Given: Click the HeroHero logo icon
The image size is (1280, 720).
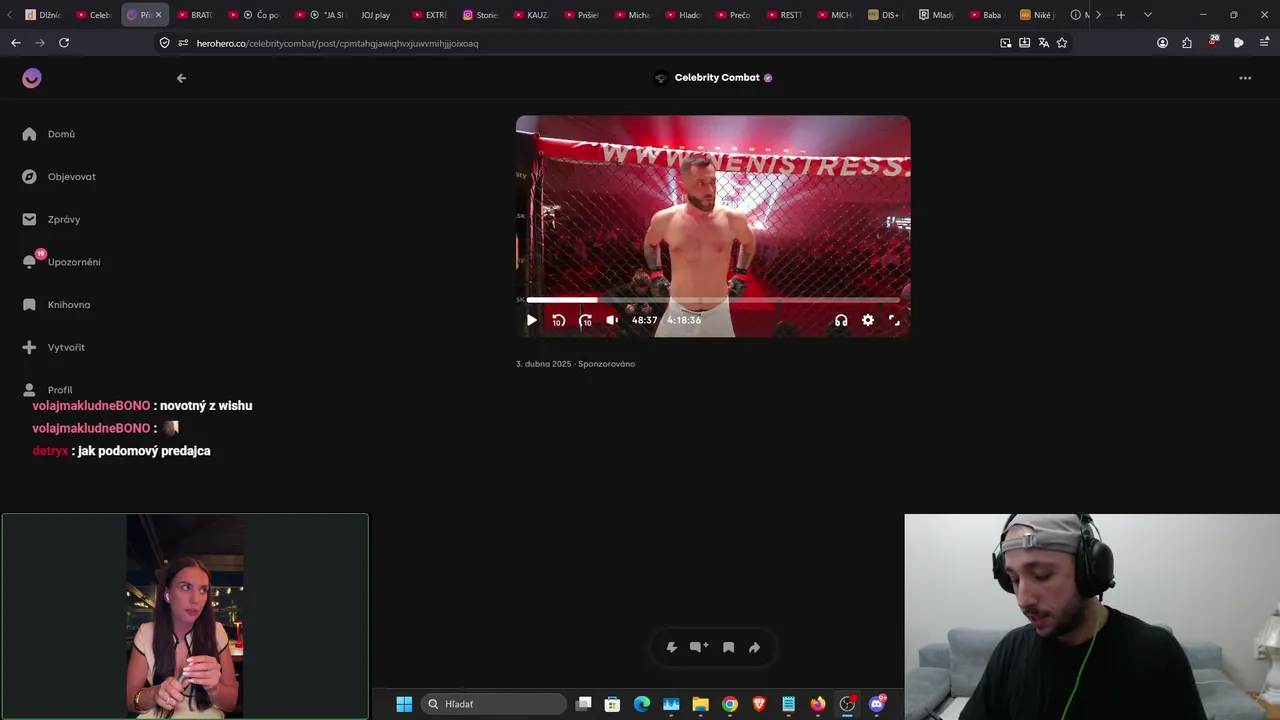Looking at the screenshot, I should [x=32, y=78].
